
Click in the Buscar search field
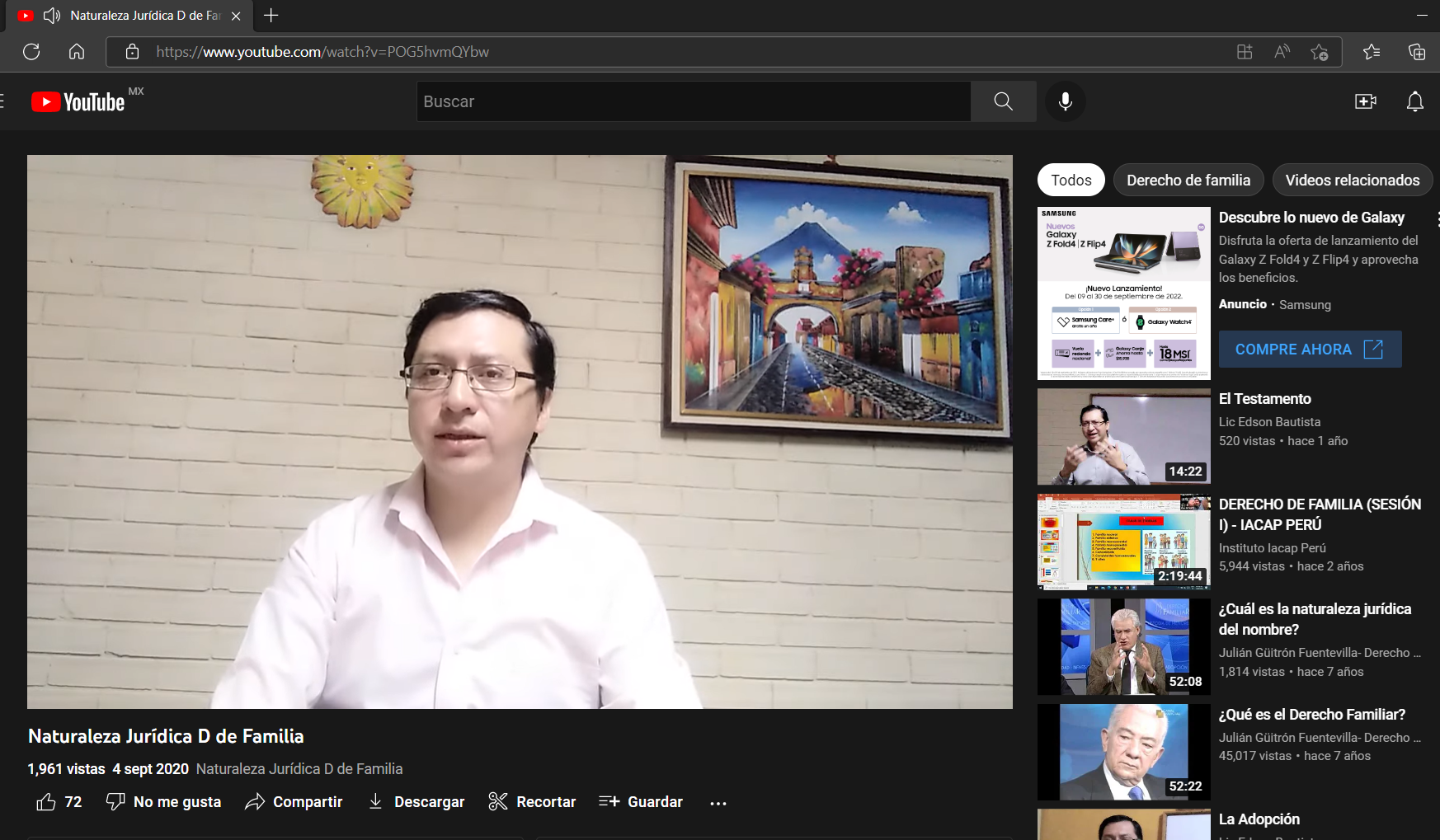693,101
